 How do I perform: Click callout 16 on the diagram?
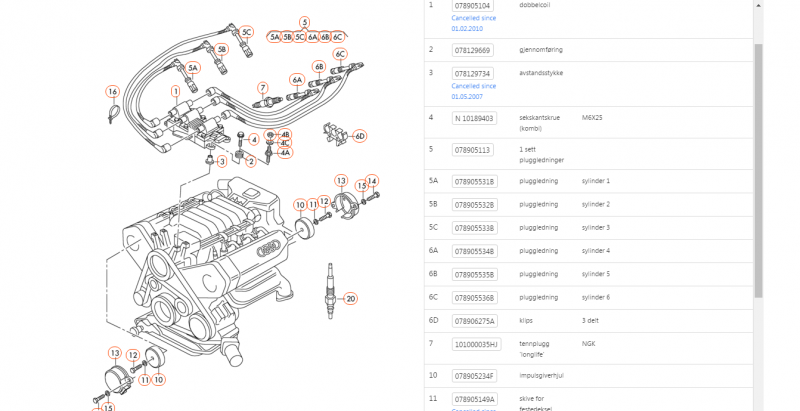tap(112, 92)
